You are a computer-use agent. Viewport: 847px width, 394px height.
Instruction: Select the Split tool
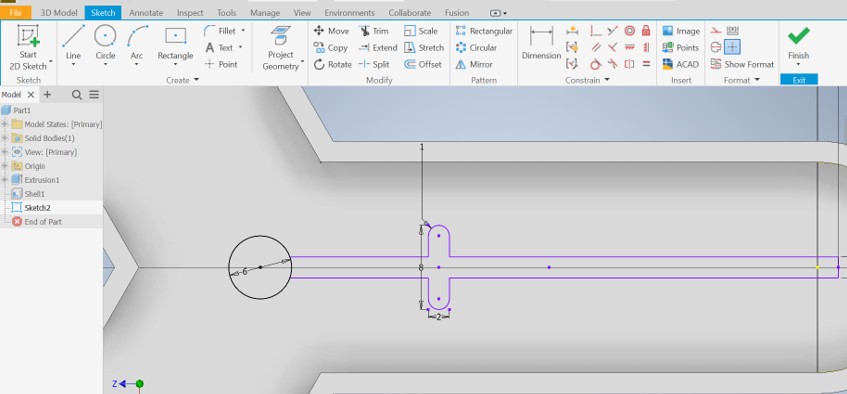[374, 64]
